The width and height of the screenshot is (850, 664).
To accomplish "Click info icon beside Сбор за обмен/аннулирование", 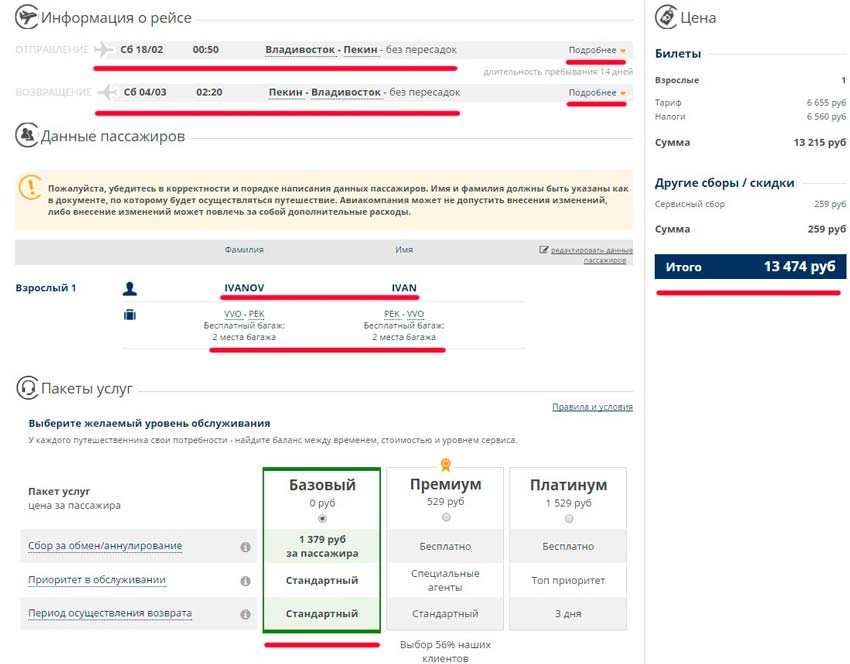I will (x=245, y=547).
